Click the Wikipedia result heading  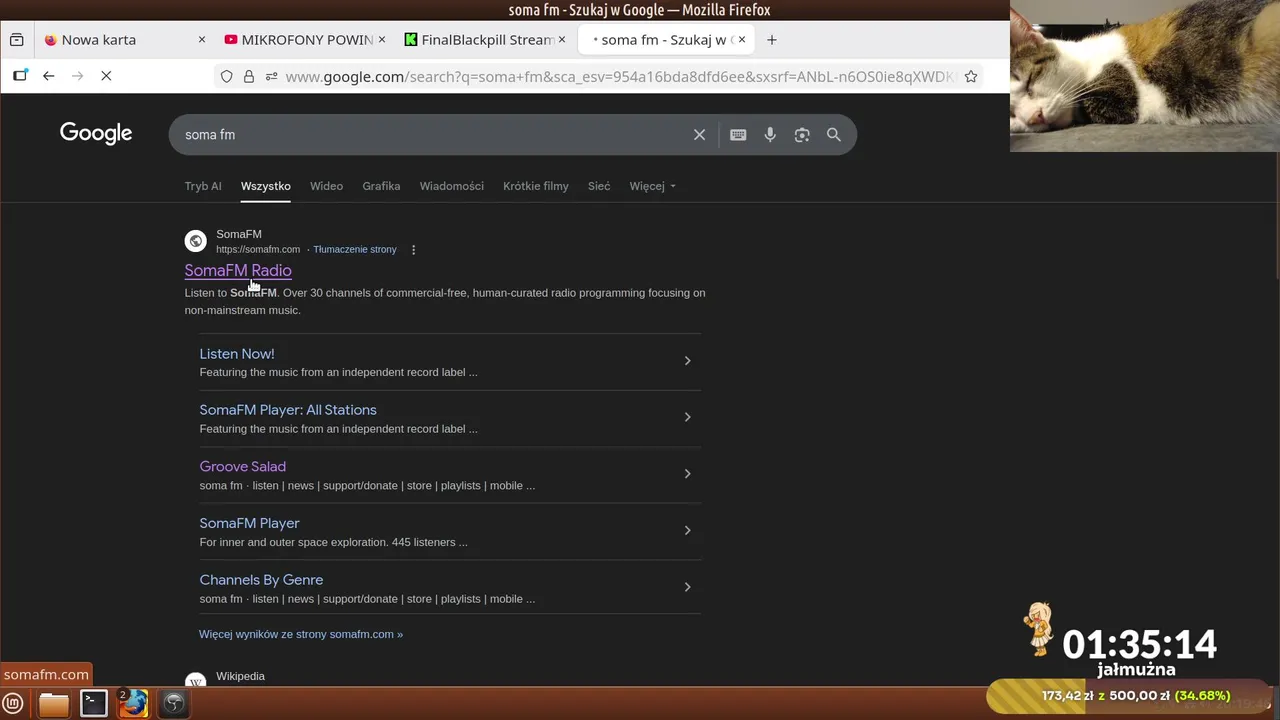[x=241, y=676]
